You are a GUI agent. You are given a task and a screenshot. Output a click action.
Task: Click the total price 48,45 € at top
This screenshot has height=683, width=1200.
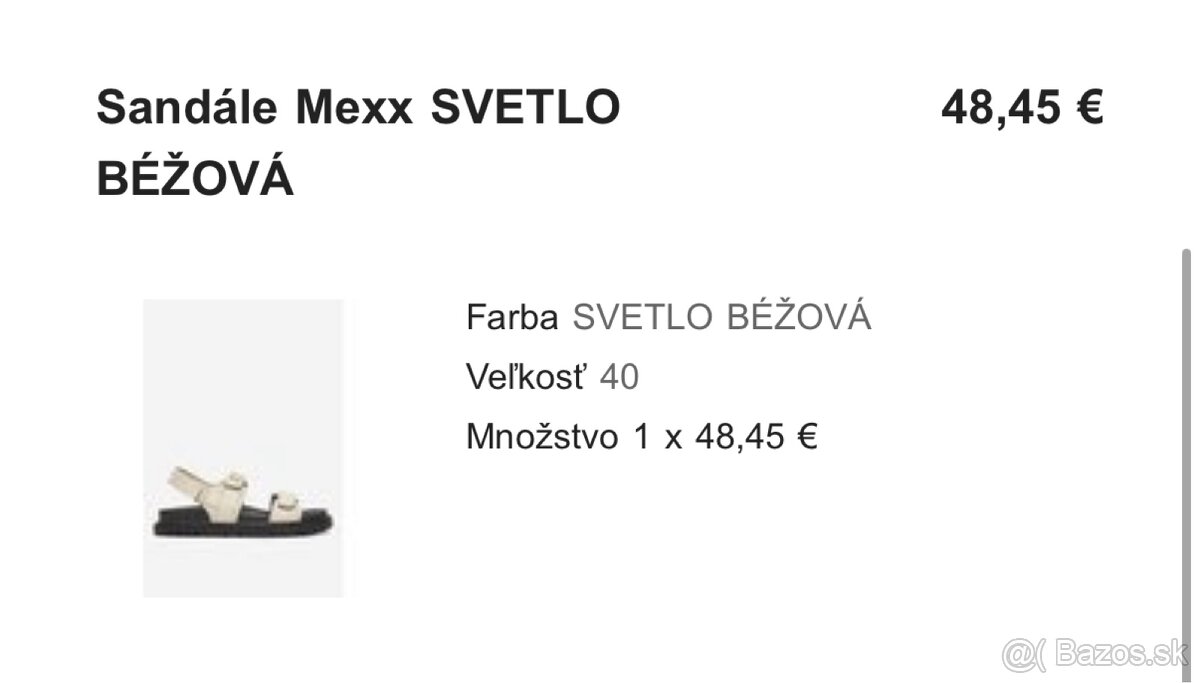[1021, 108]
